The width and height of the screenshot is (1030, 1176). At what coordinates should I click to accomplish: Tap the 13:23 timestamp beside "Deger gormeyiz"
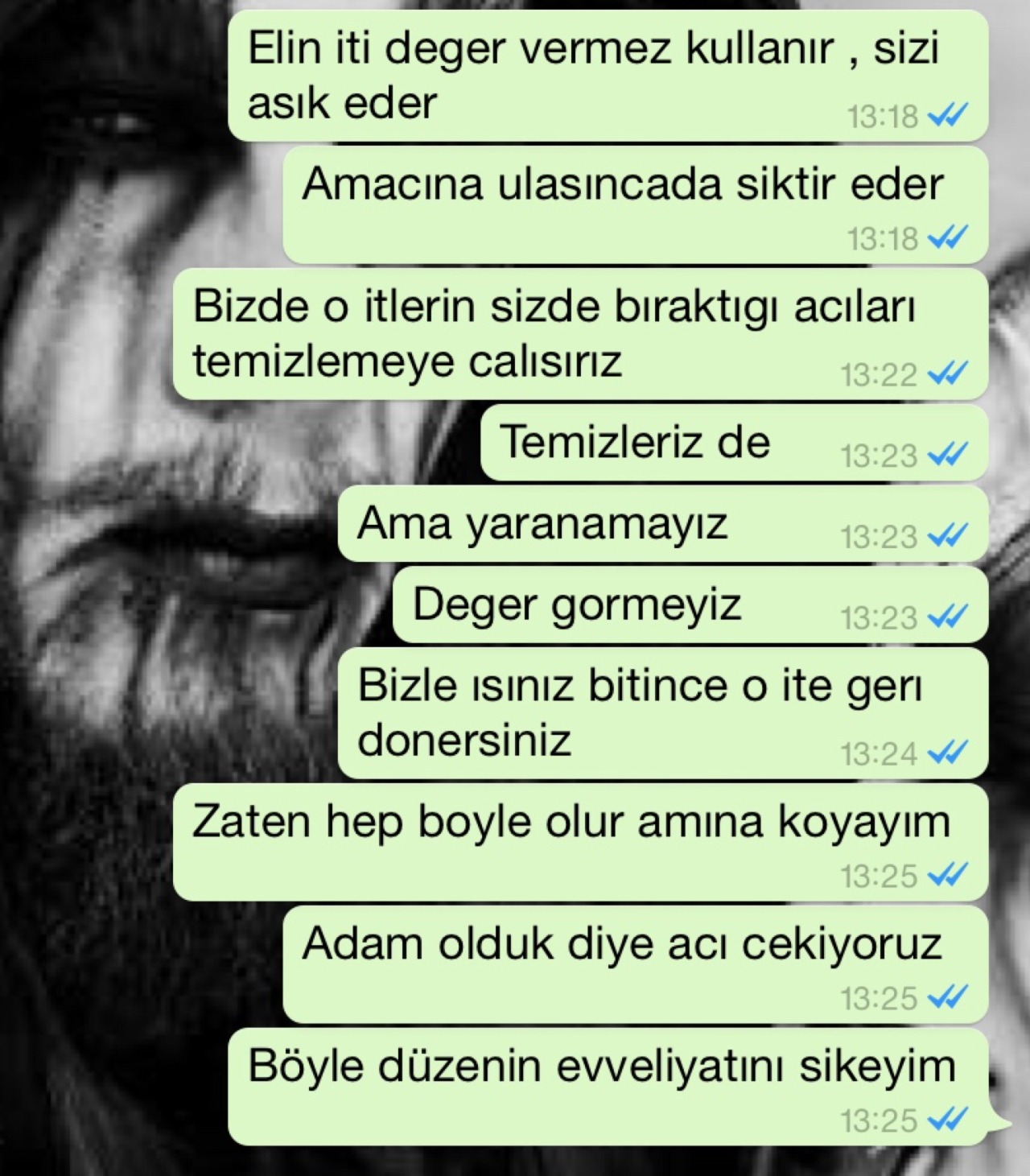(x=880, y=618)
